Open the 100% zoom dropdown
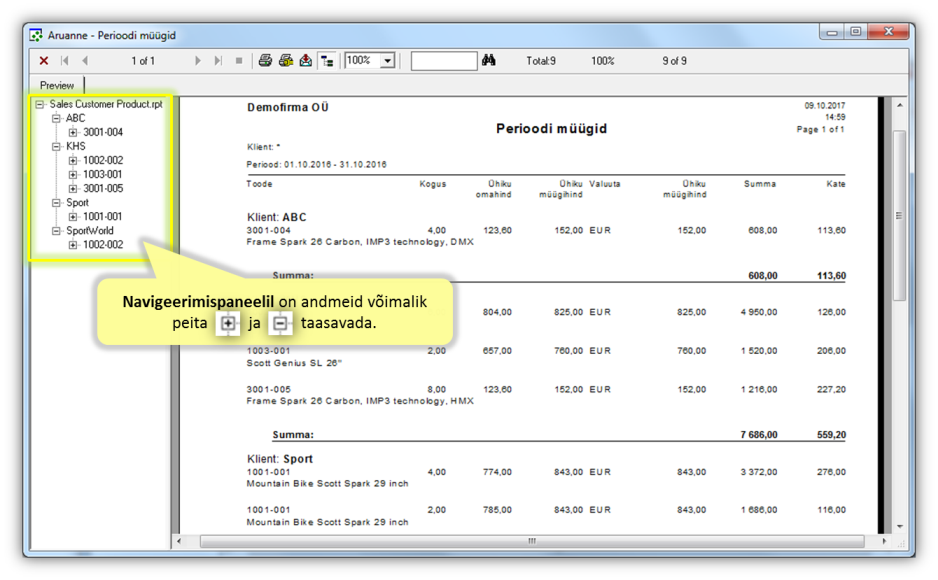 point(388,61)
